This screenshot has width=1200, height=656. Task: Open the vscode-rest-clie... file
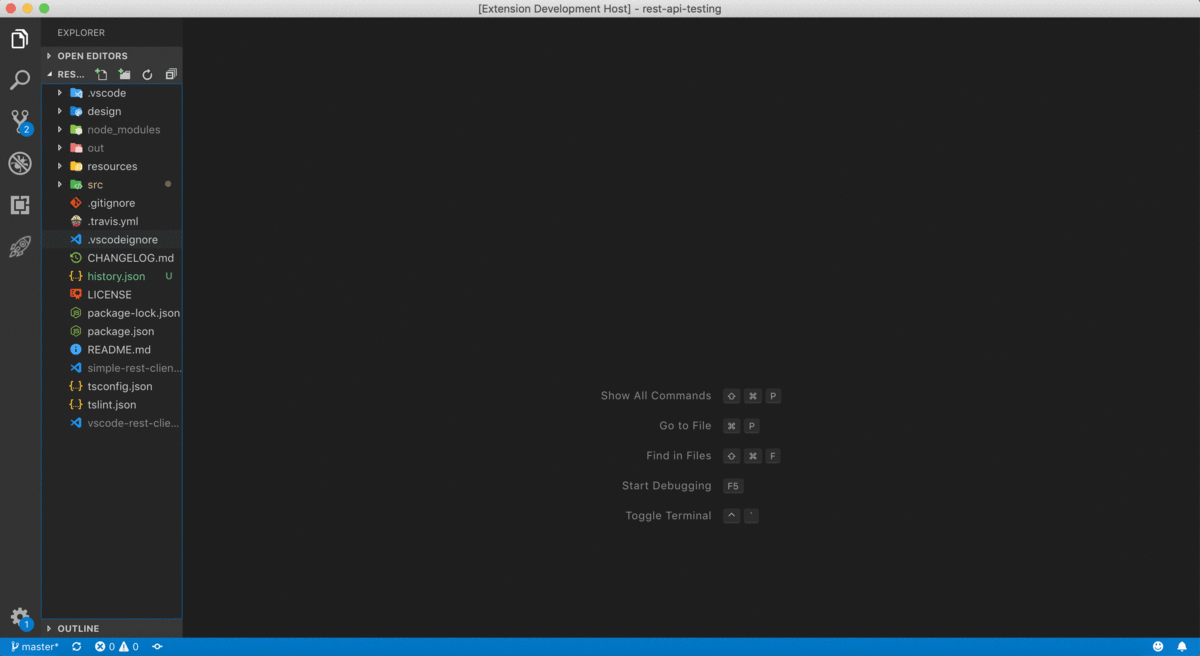tap(112, 423)
